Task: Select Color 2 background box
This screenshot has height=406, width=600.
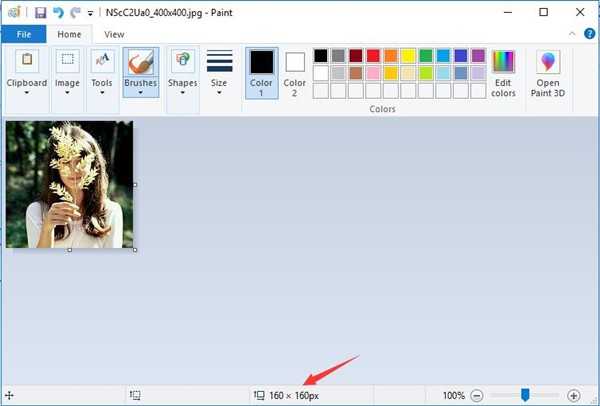Action: [x=294, y=72]
